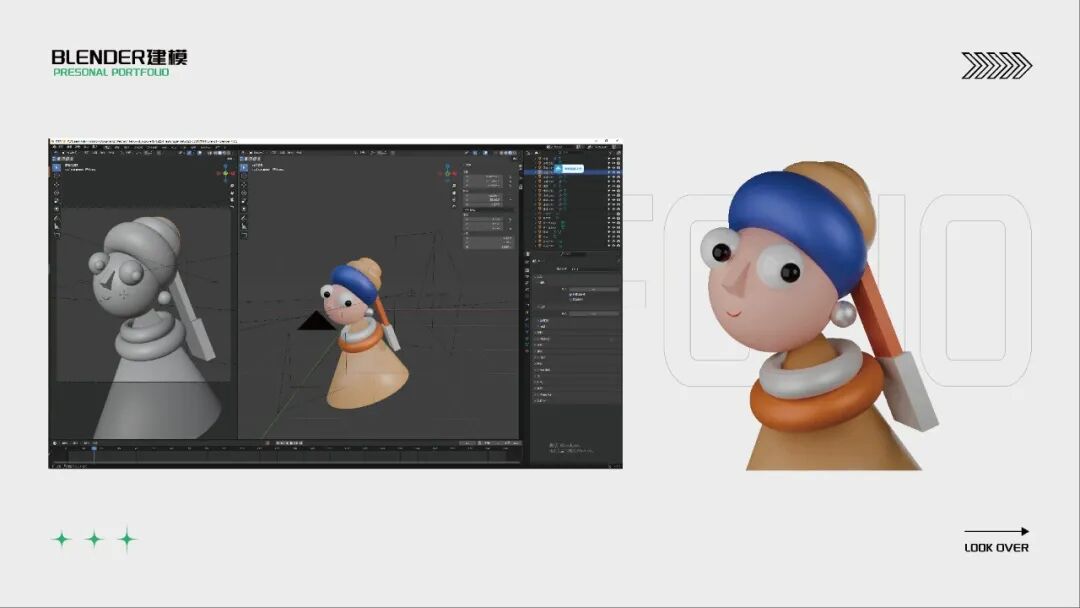
Task: Activate the Move tool in left viewport
Action: click(56, 185)
